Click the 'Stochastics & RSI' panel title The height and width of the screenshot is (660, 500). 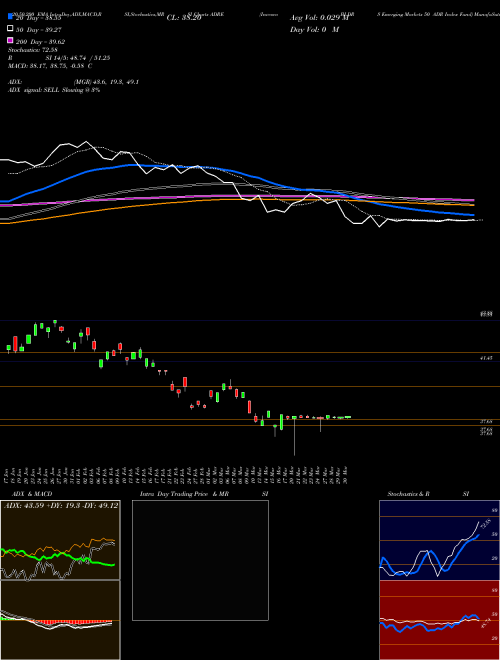(428, 494)
